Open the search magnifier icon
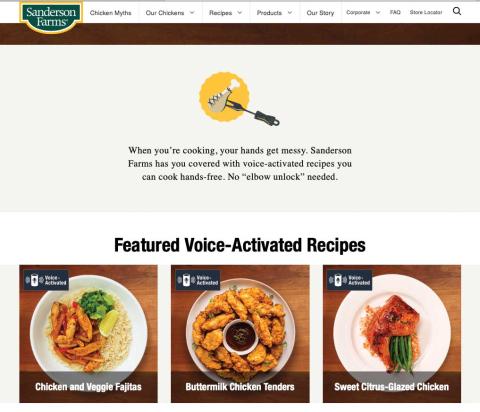Viewport: 480px width, 412px height. click(x=457, y=12)
